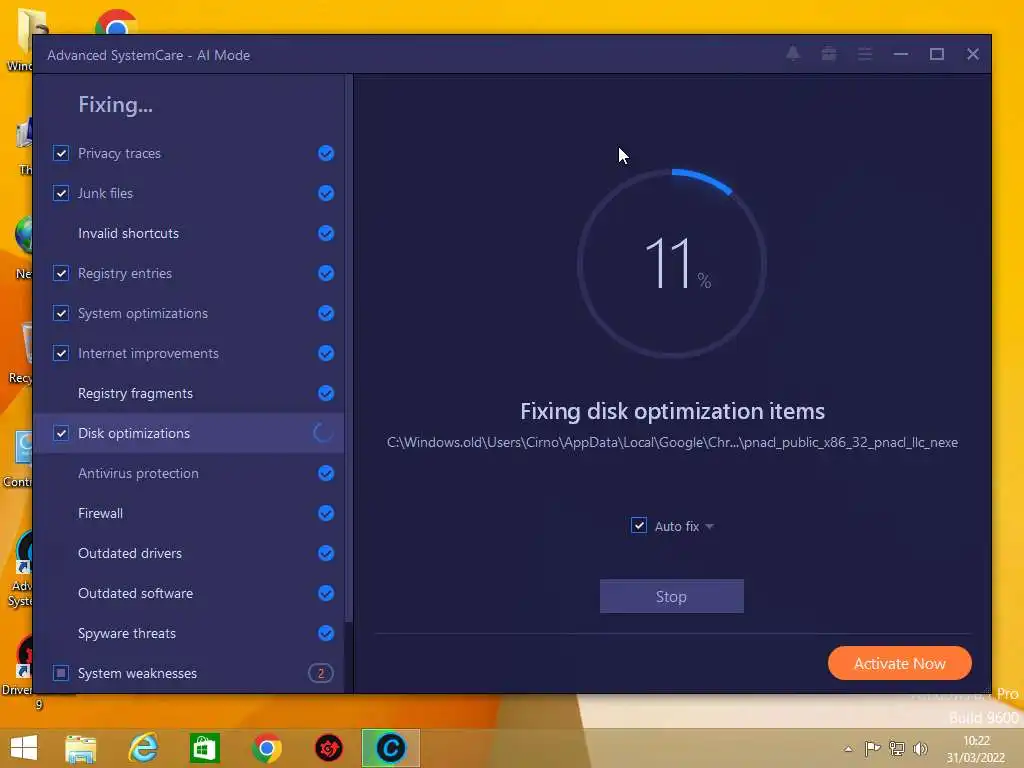
Task: Open the Windows Start button
Action: pyautogui.click(x=24, y=748)
